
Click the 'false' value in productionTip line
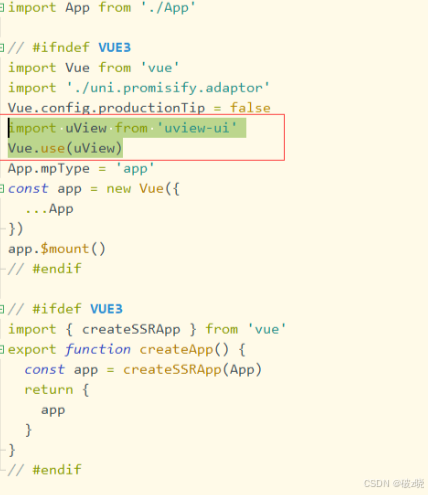[250, 108]
